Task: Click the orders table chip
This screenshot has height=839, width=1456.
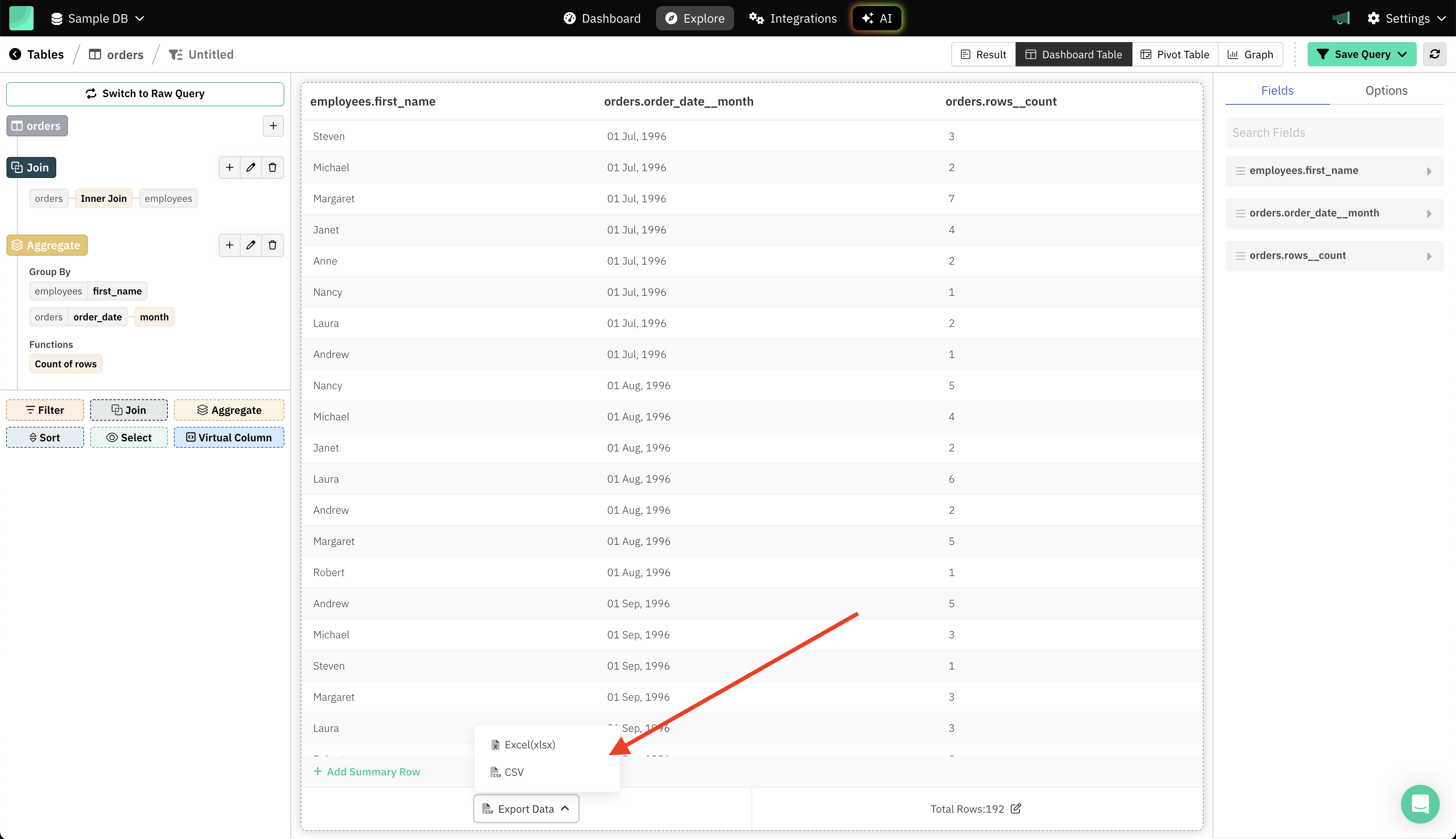Action: [37, 126]
